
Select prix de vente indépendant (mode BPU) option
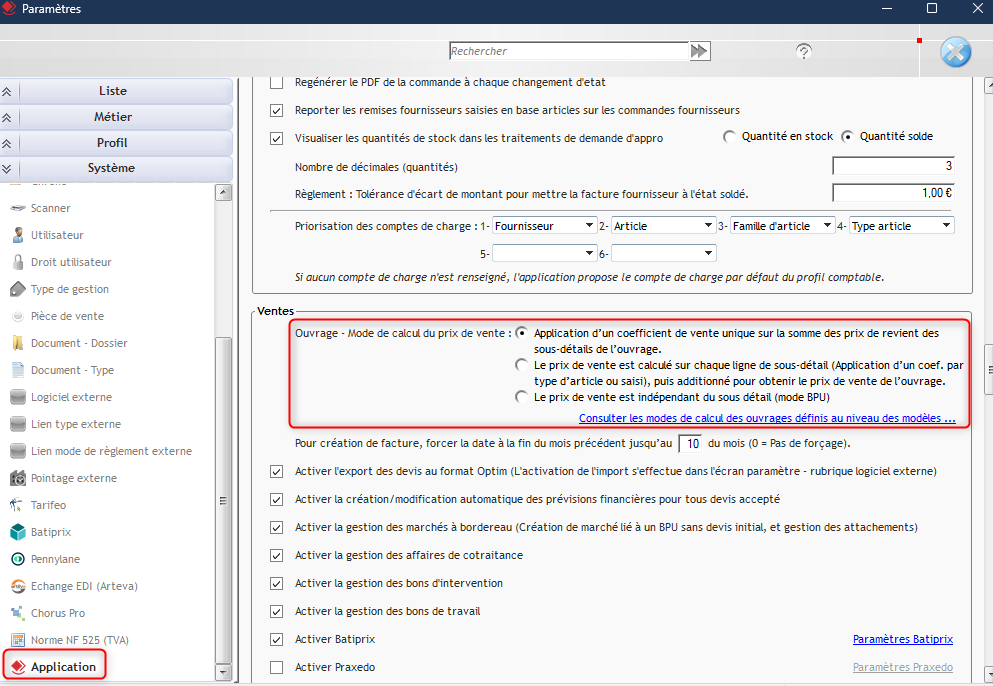pyautogui.click(x=521, y=397)
